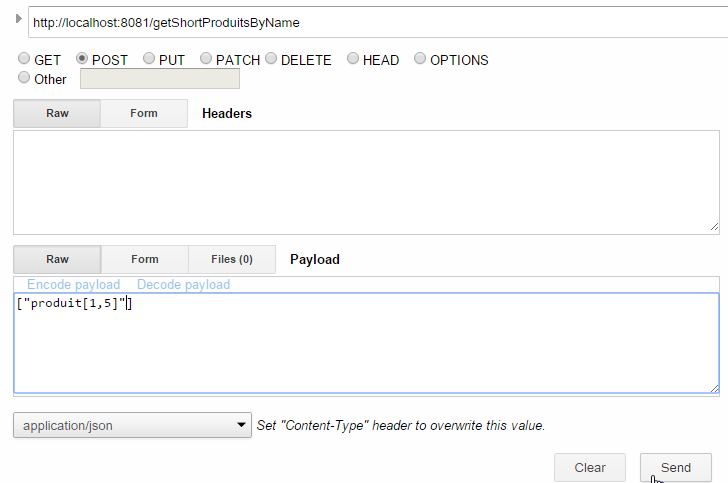Select the PUT method radio button
Screen dimensions: 728x483
click(x=149, y=60)
